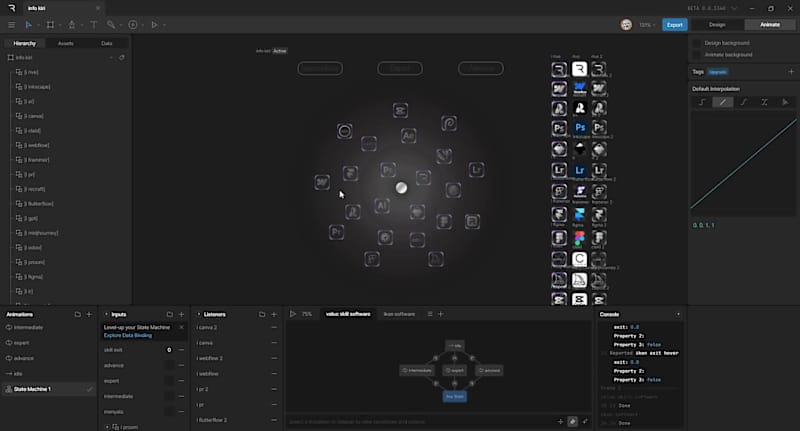Open the hamburger main menu

pyautogui.click(x=11, y=24)
